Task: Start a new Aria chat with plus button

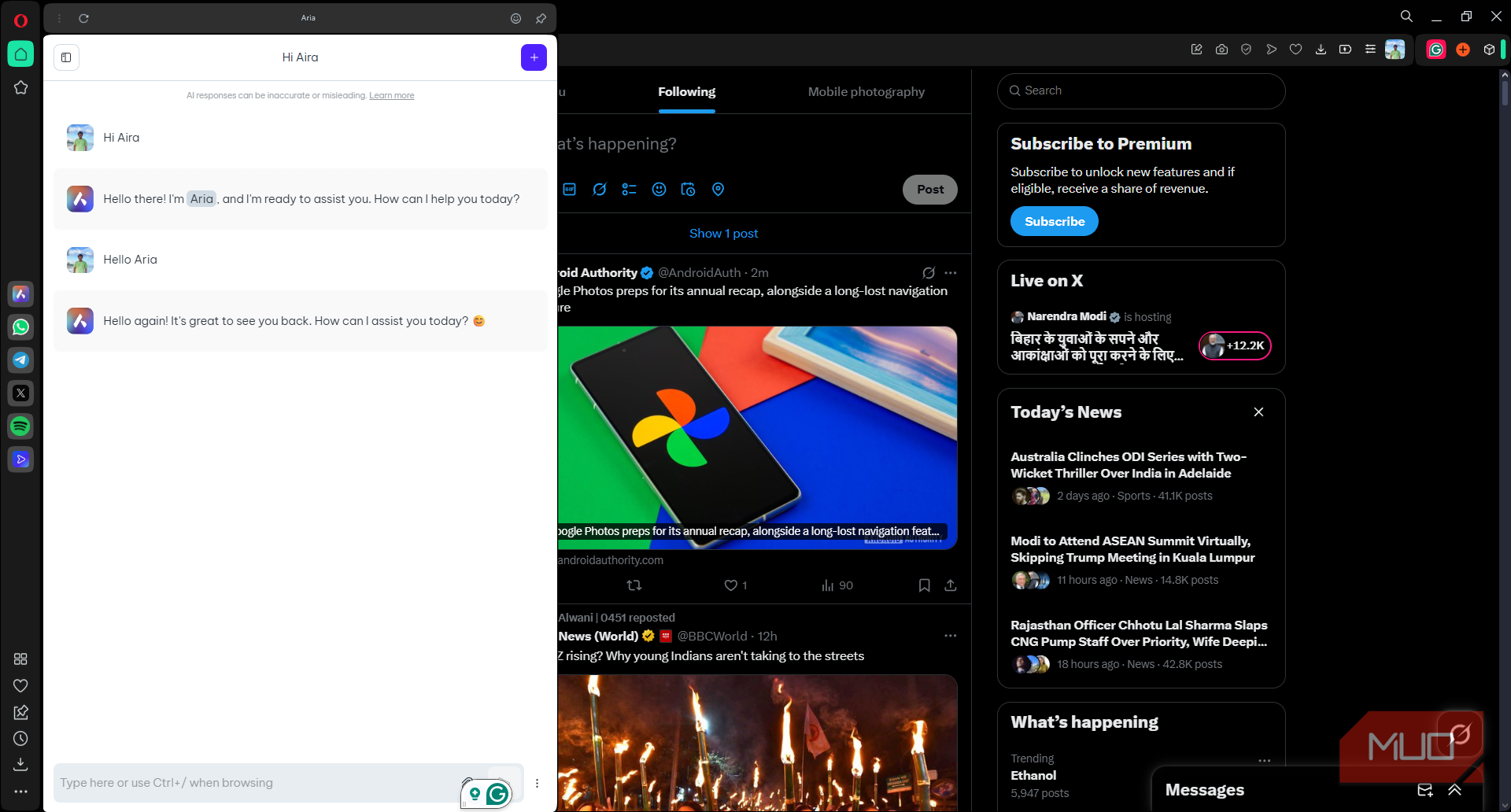Action: (534, 57)
